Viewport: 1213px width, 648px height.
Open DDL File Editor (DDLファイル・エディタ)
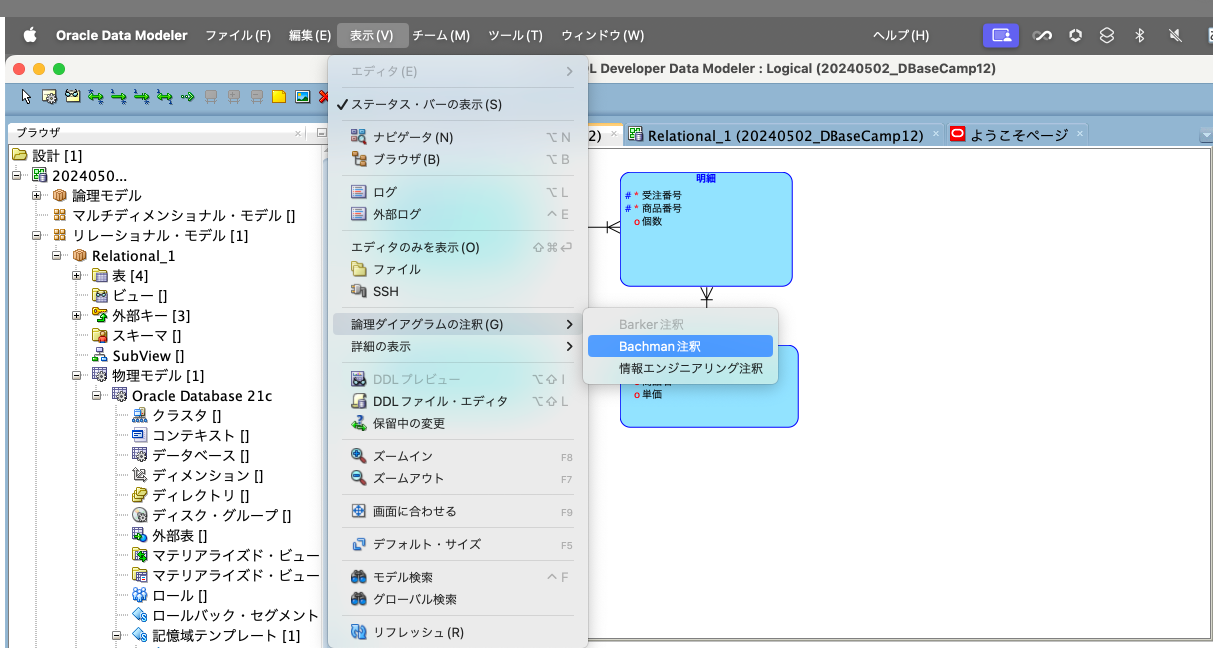pos(459,401)
